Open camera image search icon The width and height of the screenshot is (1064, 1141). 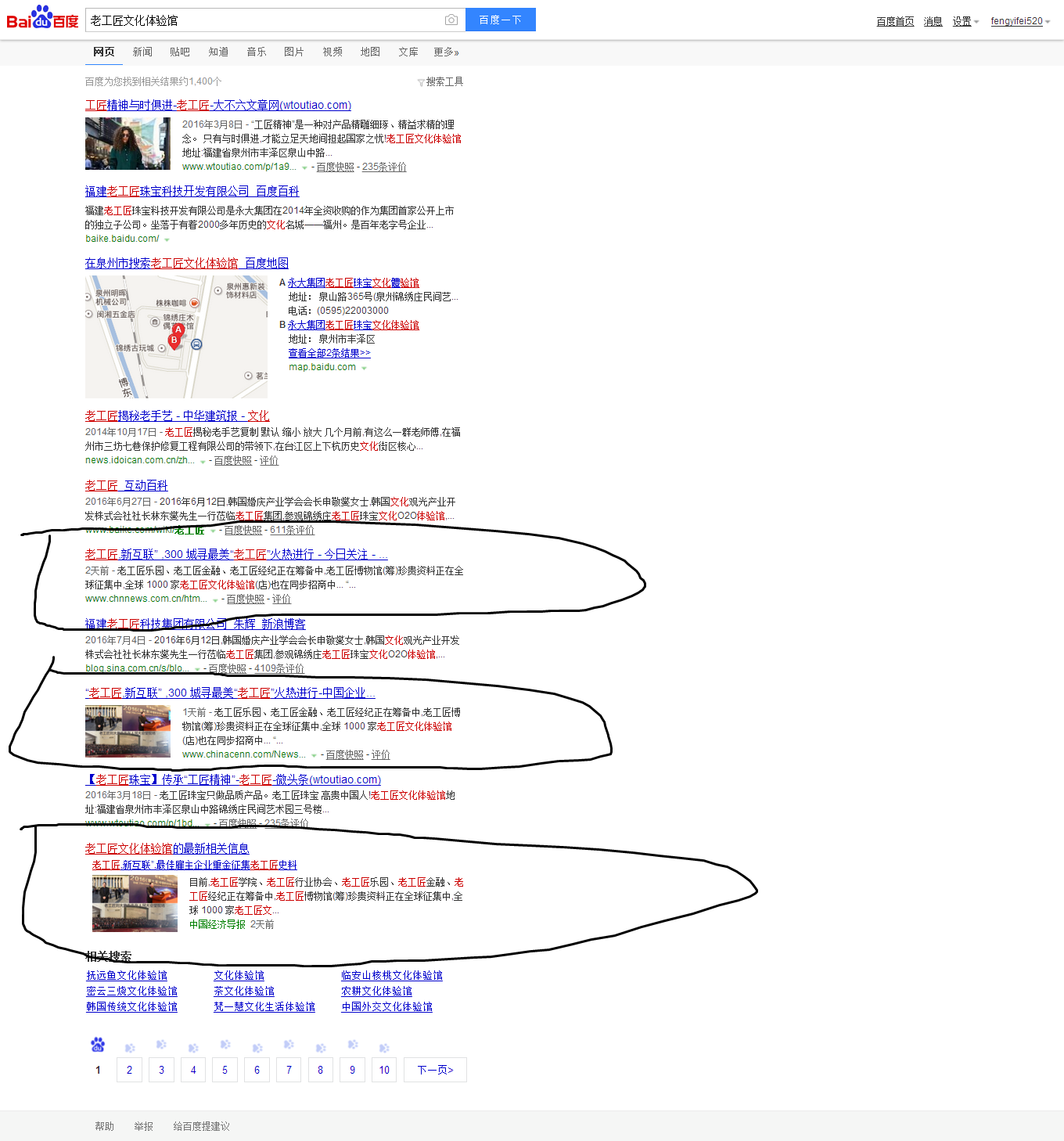pyautogui.click(x=451, y=20)
